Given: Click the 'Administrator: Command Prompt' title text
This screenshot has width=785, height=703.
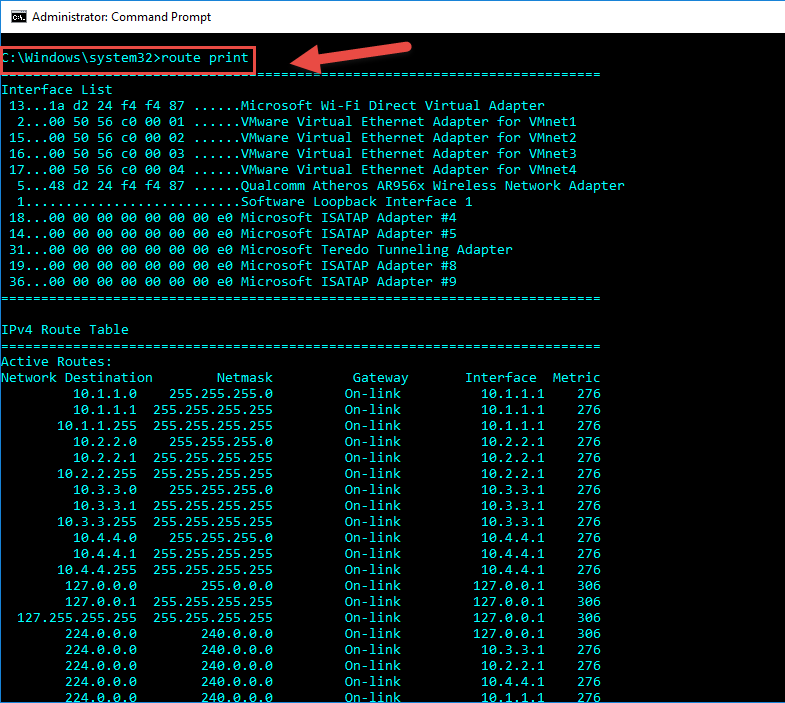Looking at the screenshot, I should pos(122,17).
